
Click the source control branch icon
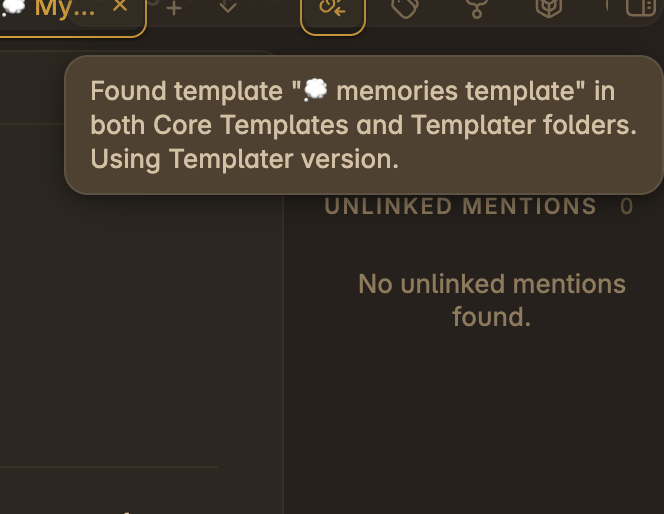477,8
